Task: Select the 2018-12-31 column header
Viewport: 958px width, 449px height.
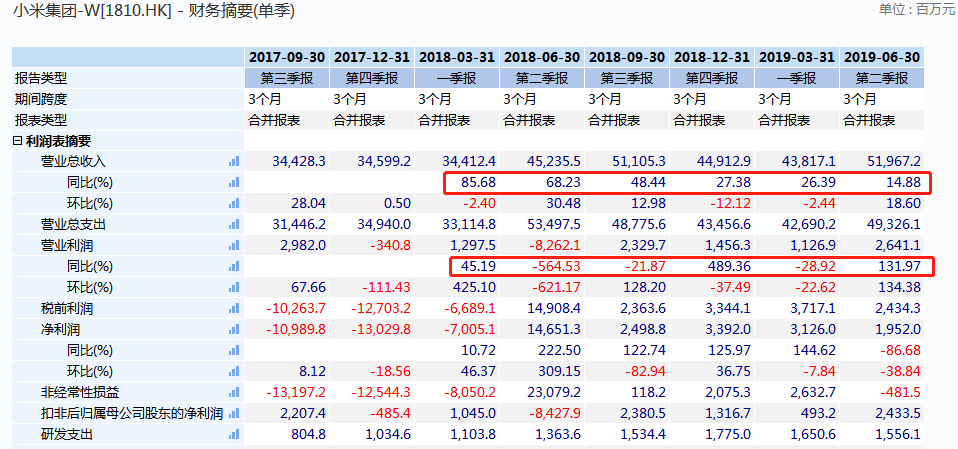Action: coord(711,57)
